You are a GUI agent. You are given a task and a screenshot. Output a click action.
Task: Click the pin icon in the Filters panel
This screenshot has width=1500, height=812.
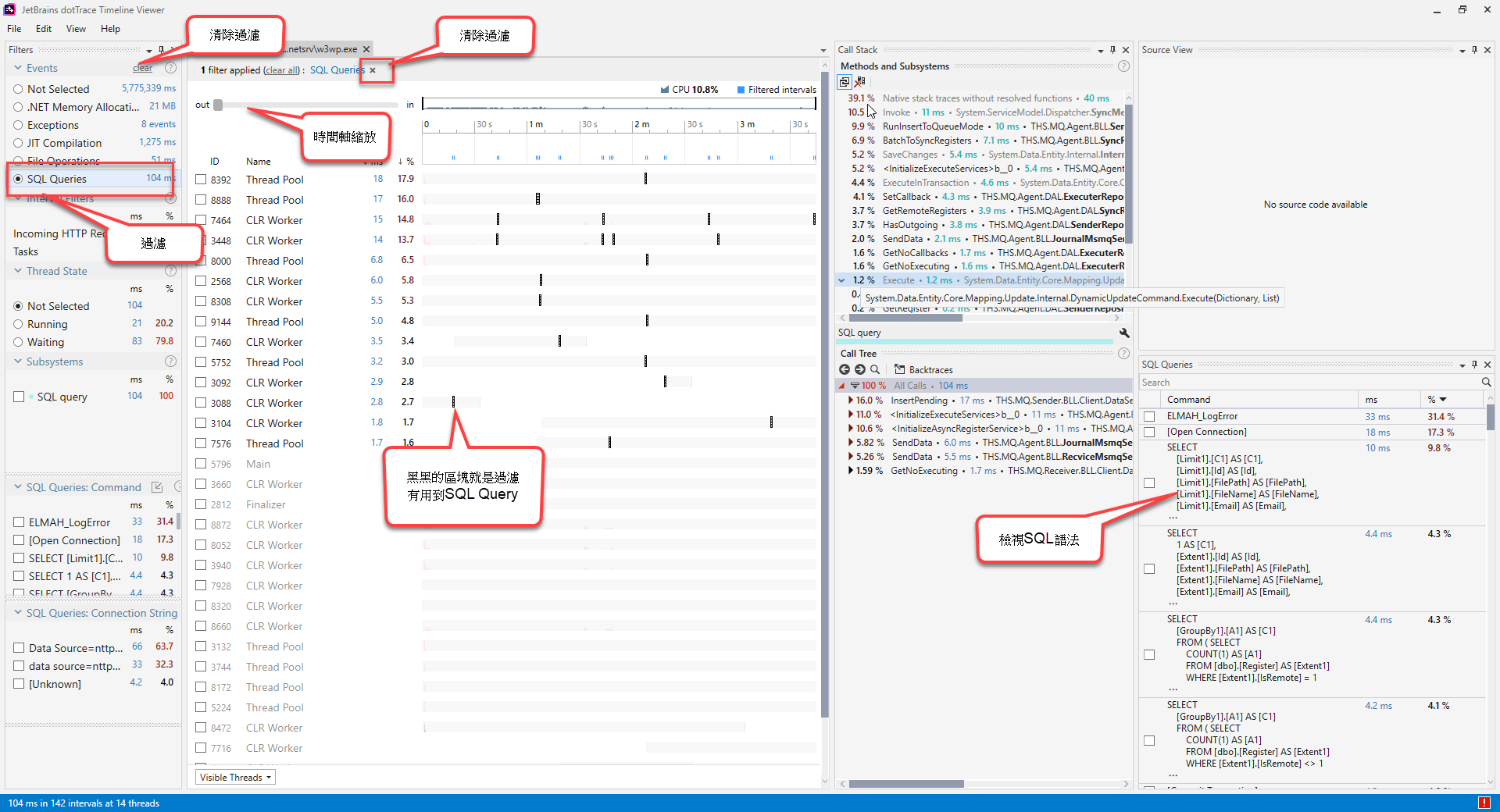pyautogui.click(x=162, y=49)
